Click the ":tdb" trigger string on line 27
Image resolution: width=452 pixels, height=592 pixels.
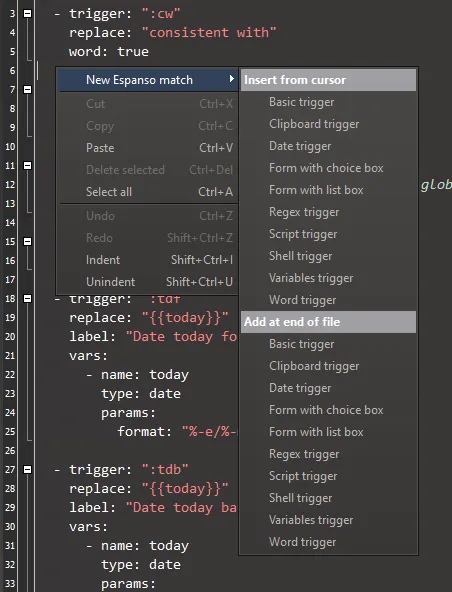point(165,469)
